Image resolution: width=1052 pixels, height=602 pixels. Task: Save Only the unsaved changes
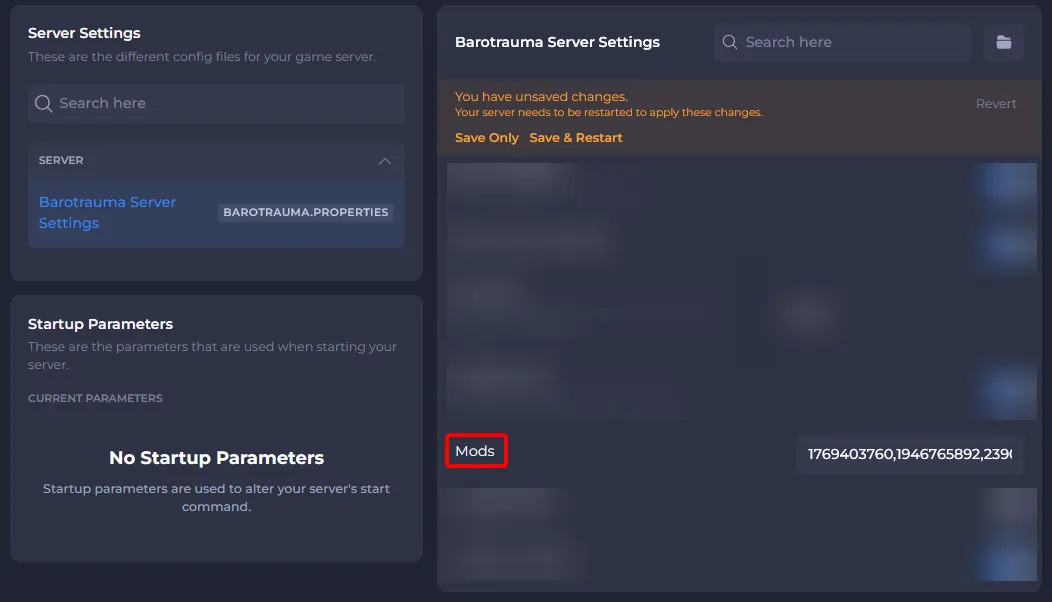pyautogui.click(x=486, y=138)
